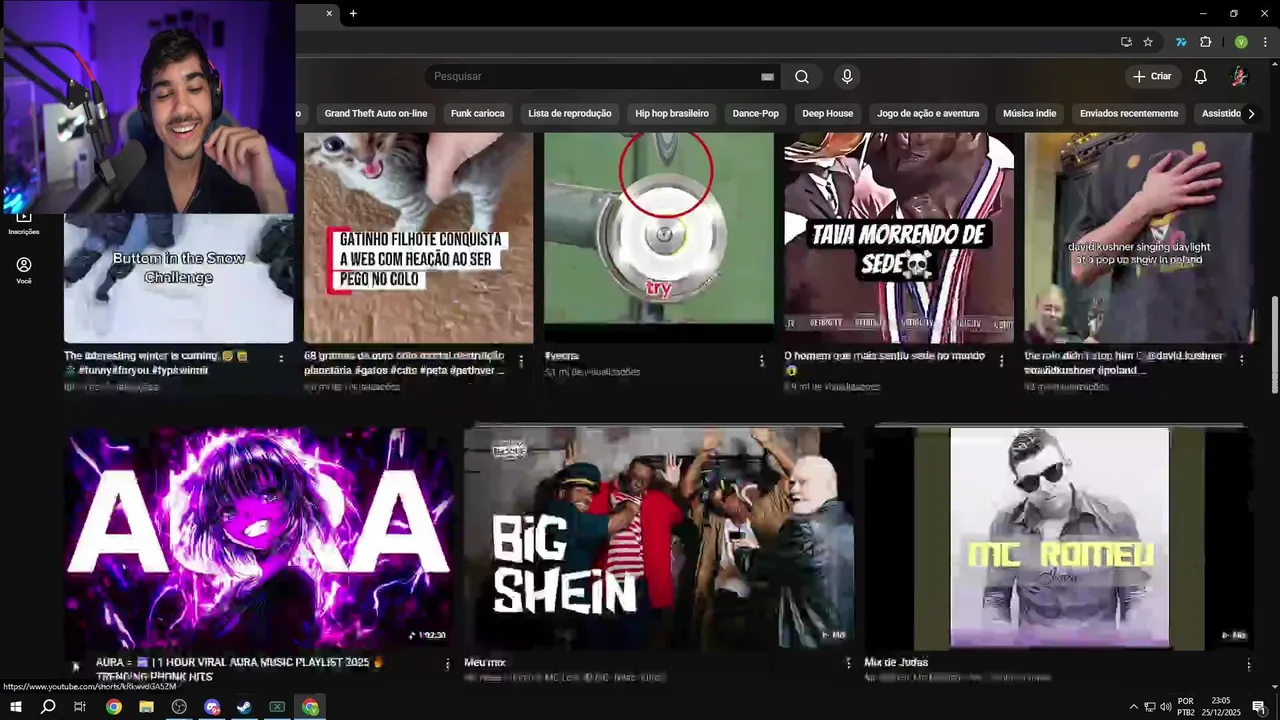Open Inscrições in the sidebar
1280x720 pixels.
(x=24, y=222)
